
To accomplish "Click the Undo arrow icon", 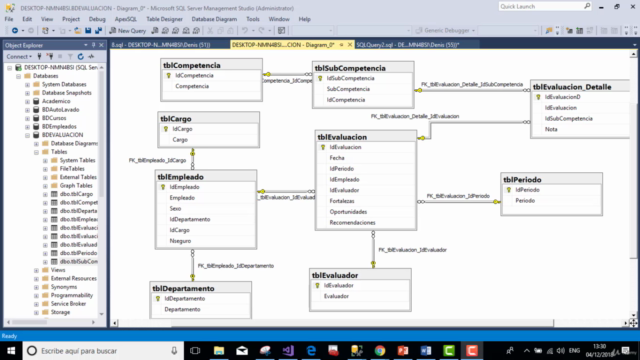I will click(x=244, y=31).
